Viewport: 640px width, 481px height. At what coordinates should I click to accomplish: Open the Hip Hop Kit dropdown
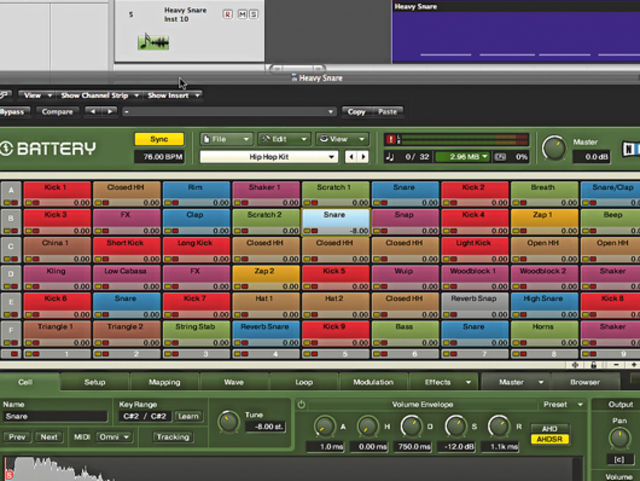coord(269,157)
